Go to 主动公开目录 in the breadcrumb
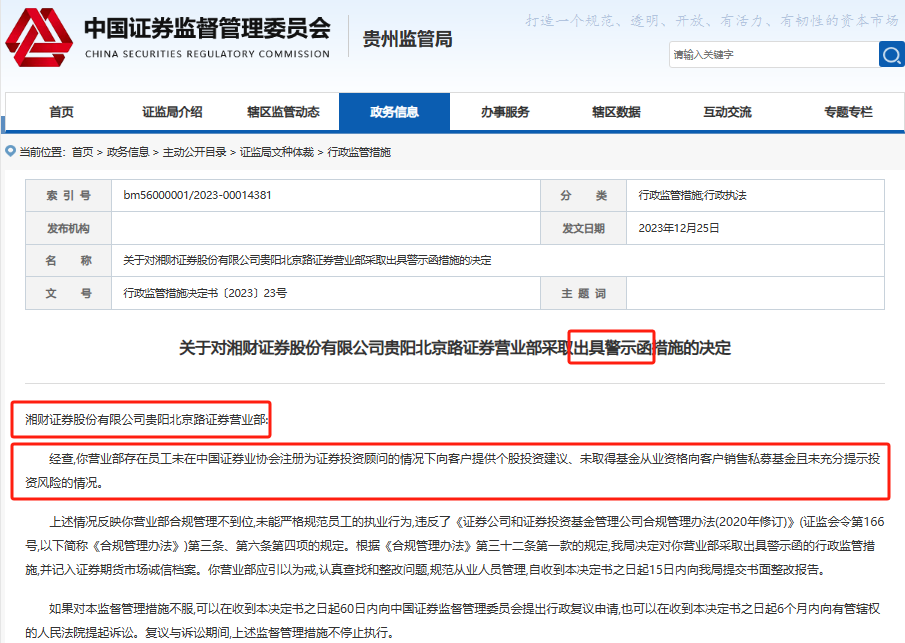 pyautogui.click(x=195, y=152)
